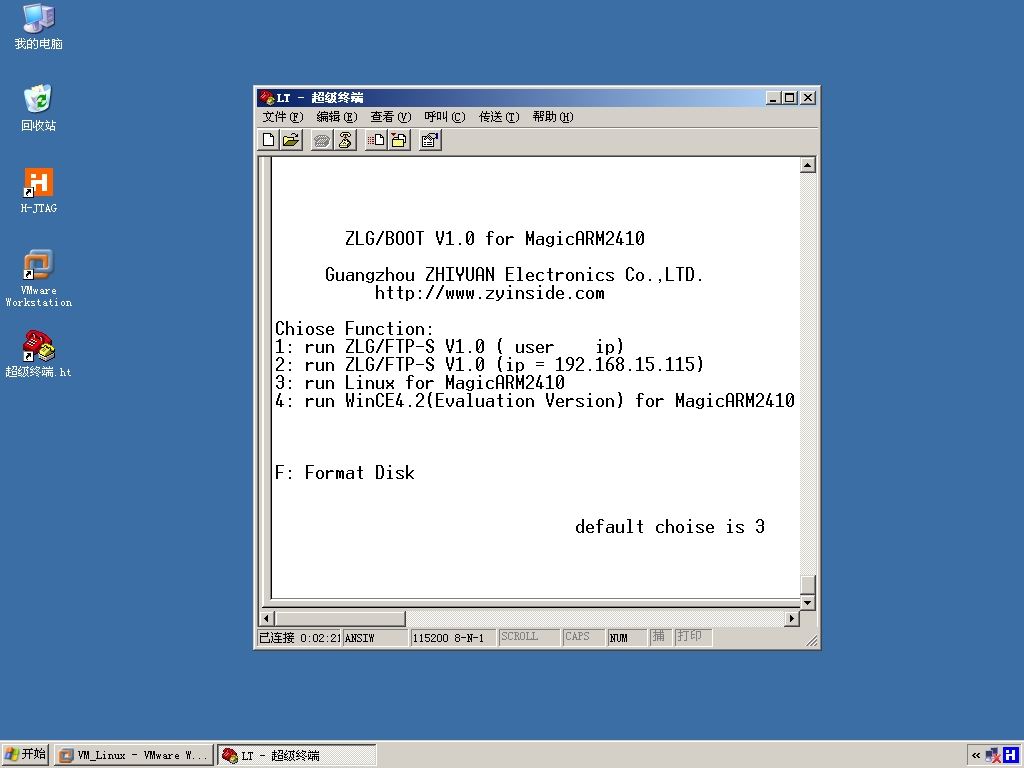This screenshot has height=768, width=1024.
Task: Click the Properties toolbar icon
Action: click(430, 140)
